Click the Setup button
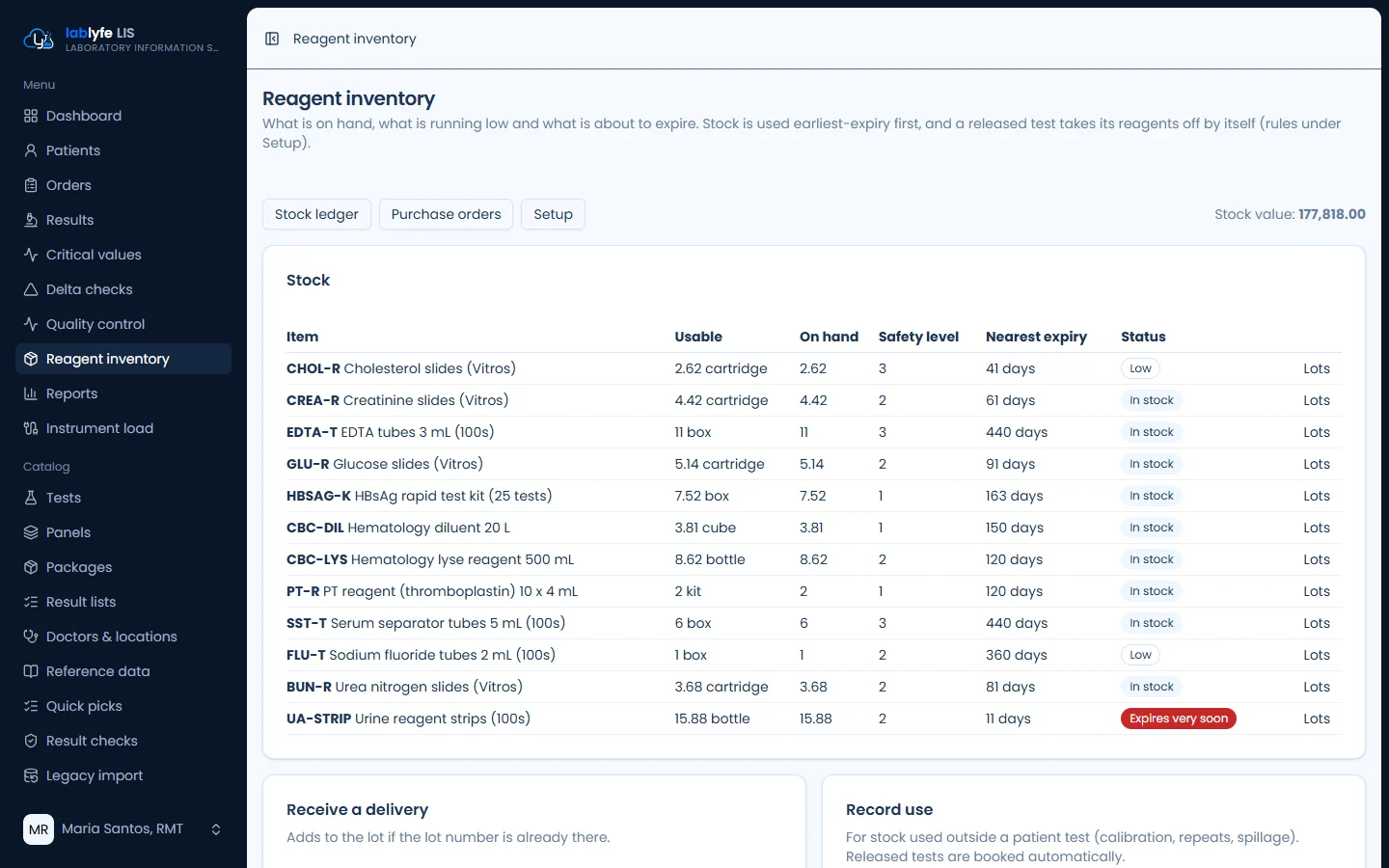The height and width of the screenshot is (868, 1389). click(x=553, y=214)
